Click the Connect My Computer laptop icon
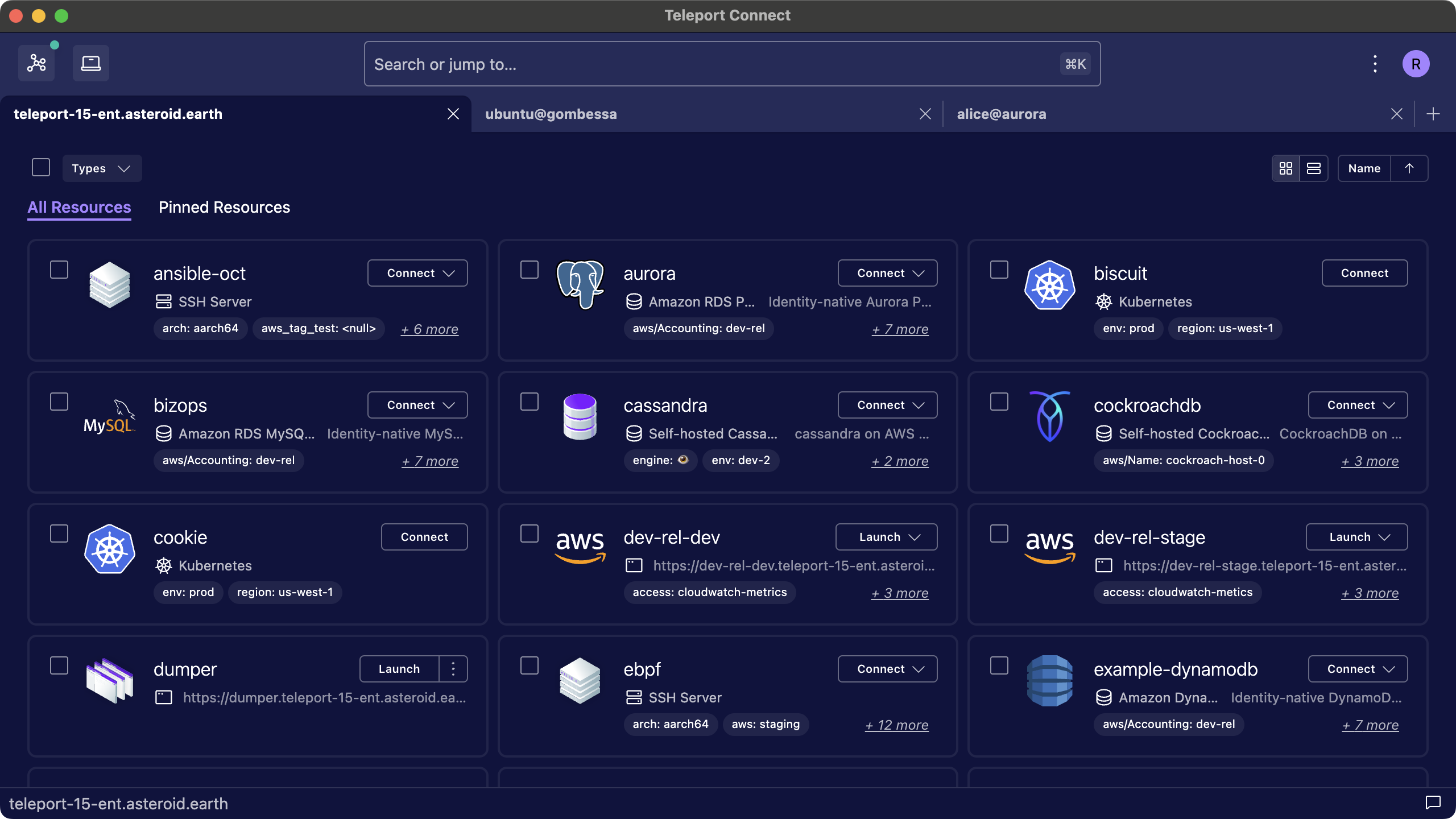1456x819 pixels. click(91, 63)
